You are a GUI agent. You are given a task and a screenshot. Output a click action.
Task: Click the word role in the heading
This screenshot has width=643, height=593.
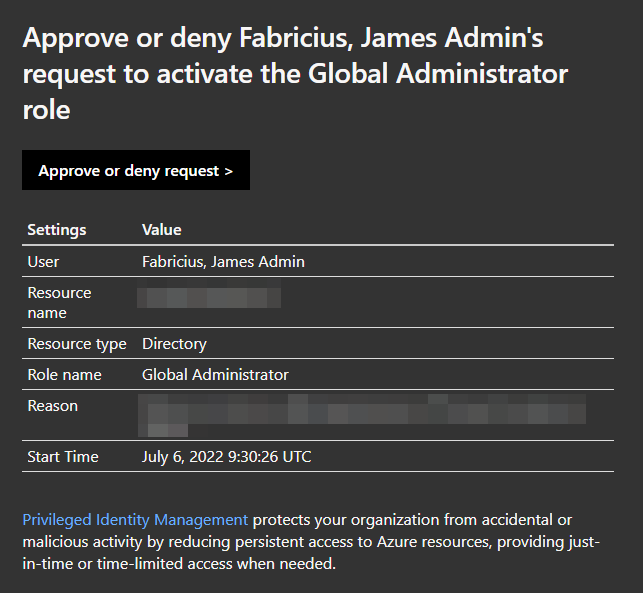(x=46, y=110)
